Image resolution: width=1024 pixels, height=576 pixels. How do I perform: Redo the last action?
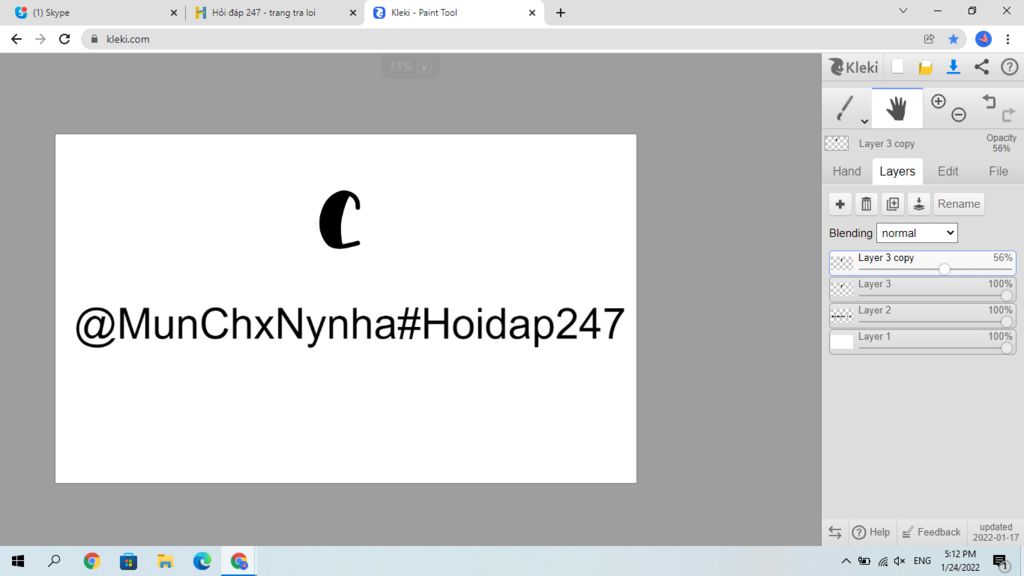[x=1008, y=115]
